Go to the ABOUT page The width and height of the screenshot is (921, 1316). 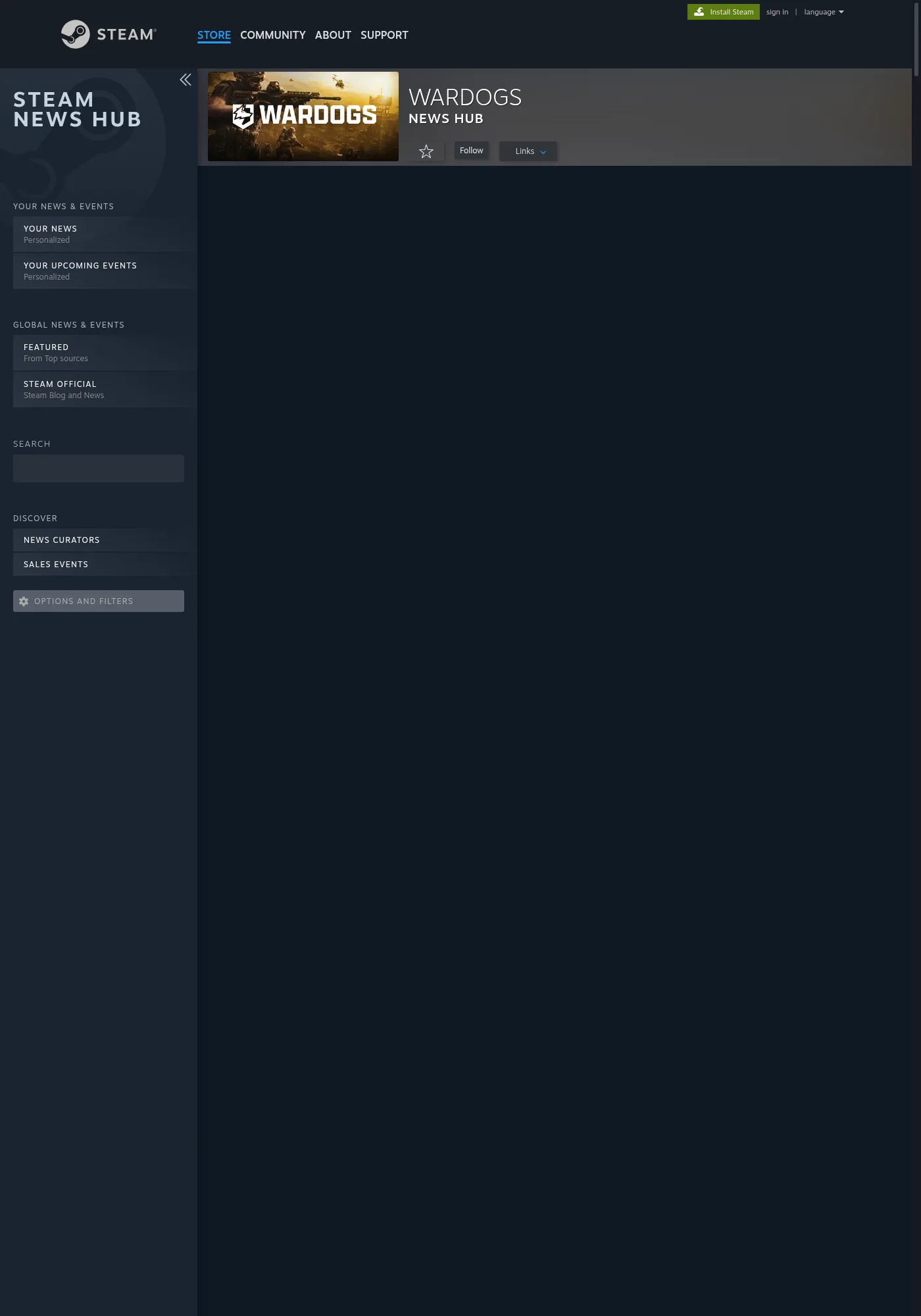click(x=333, y=35)
